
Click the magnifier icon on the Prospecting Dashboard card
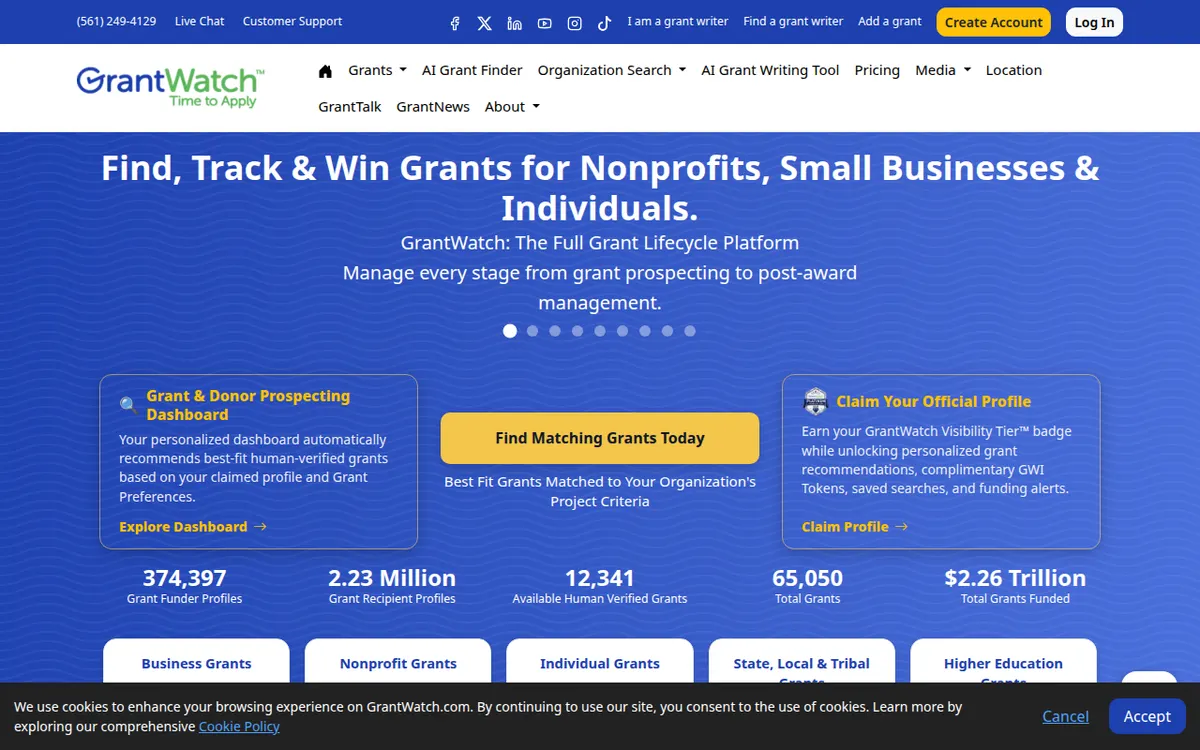[x=129, y=406]
